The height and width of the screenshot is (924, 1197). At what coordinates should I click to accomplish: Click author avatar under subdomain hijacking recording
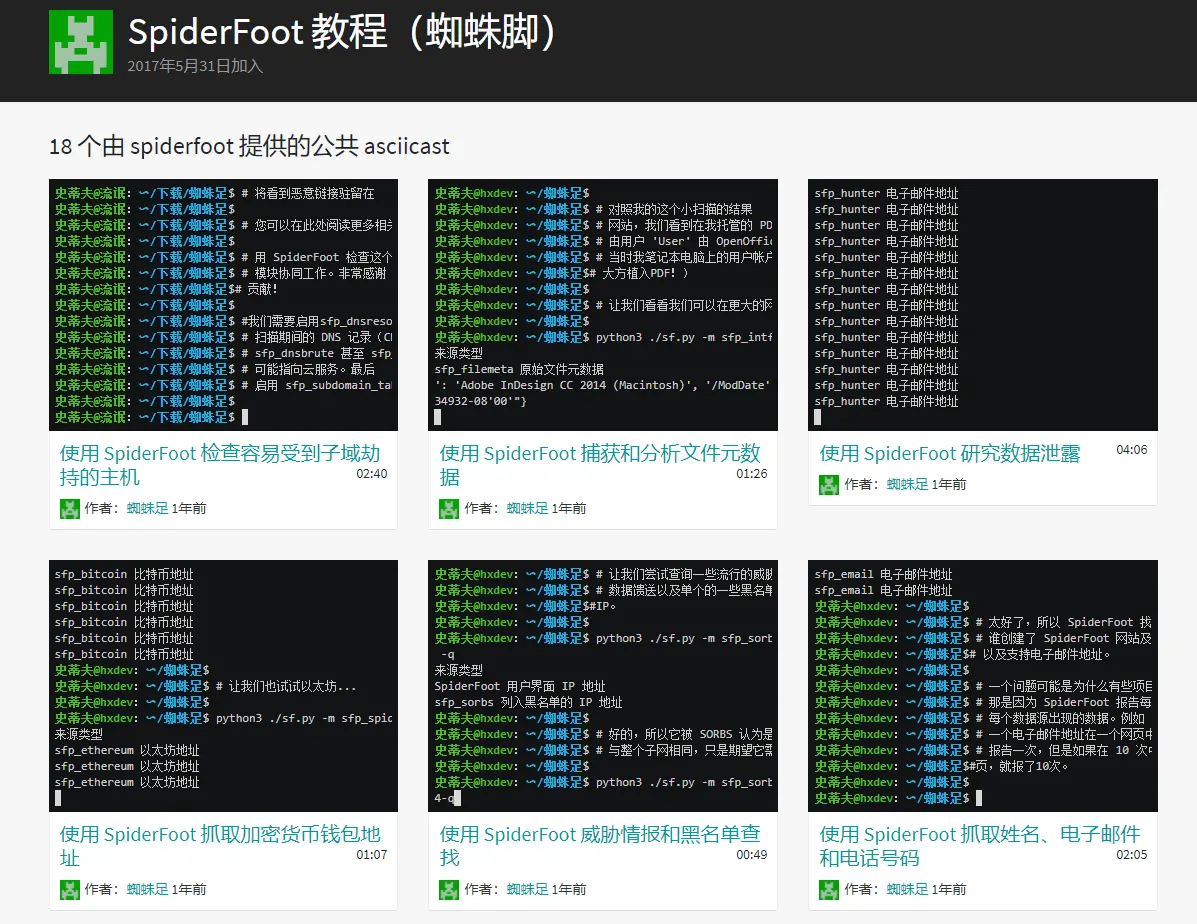point(69,508)
